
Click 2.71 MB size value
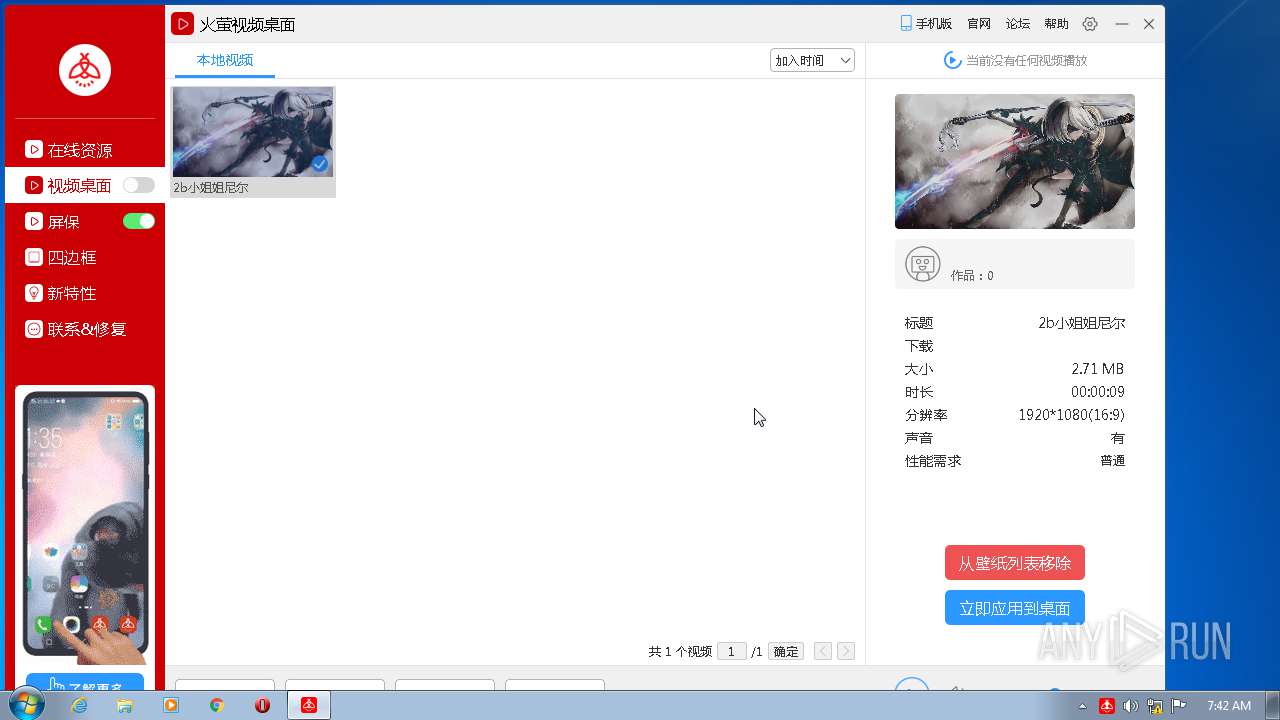point(1098,369)
